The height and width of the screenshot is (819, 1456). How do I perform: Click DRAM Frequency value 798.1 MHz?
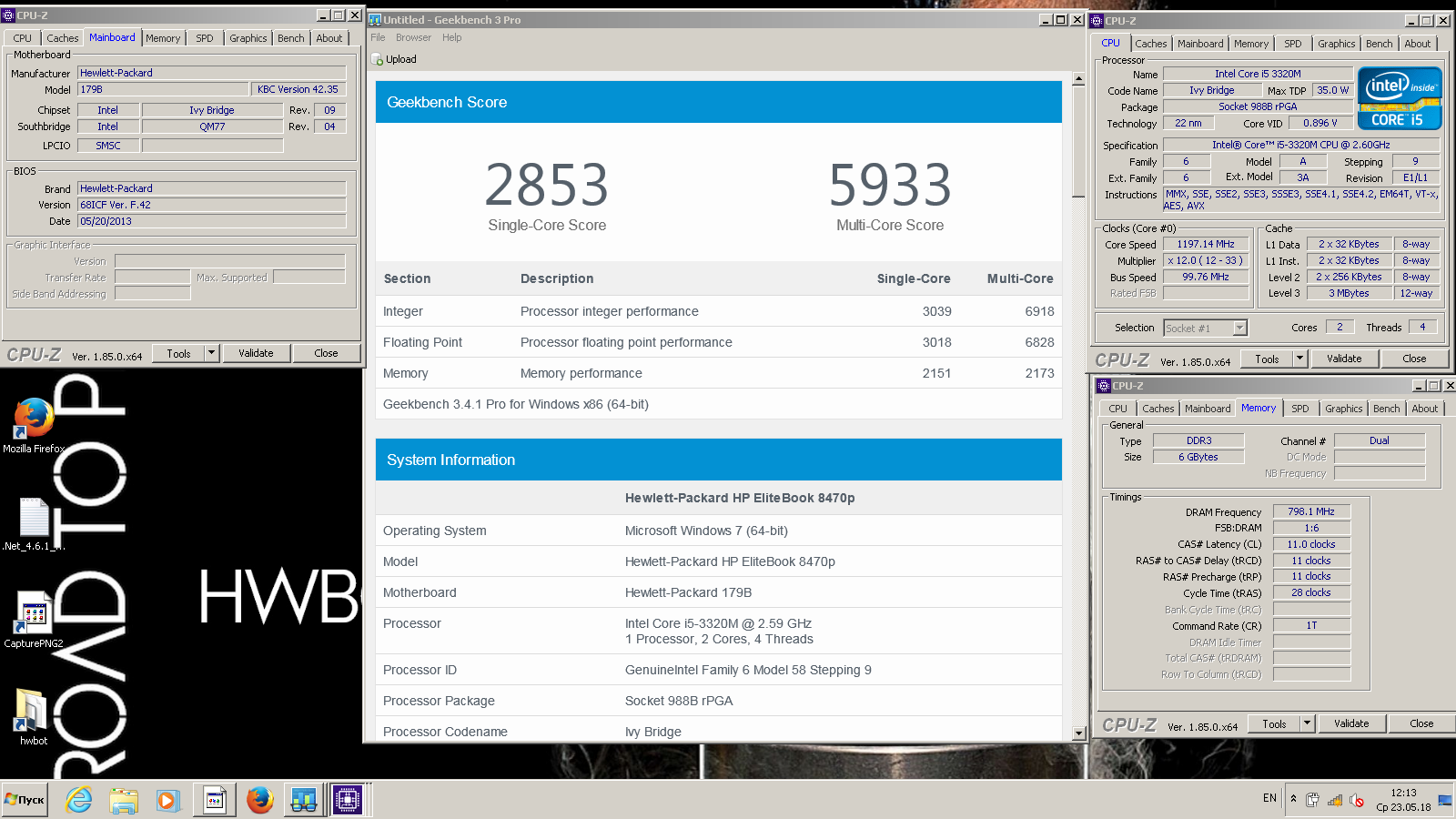(x=1311, y=511)
